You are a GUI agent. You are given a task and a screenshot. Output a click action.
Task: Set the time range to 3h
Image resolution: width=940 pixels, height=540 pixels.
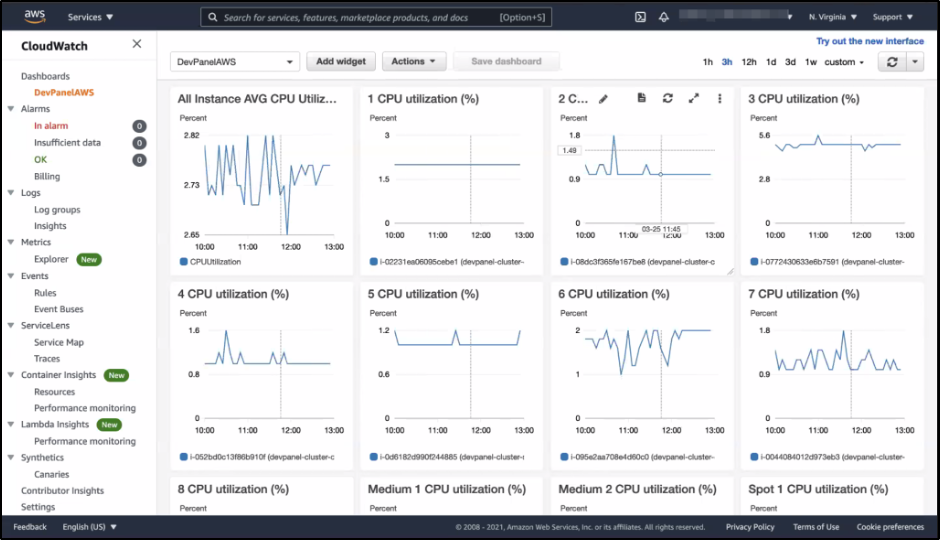[727, 62]
